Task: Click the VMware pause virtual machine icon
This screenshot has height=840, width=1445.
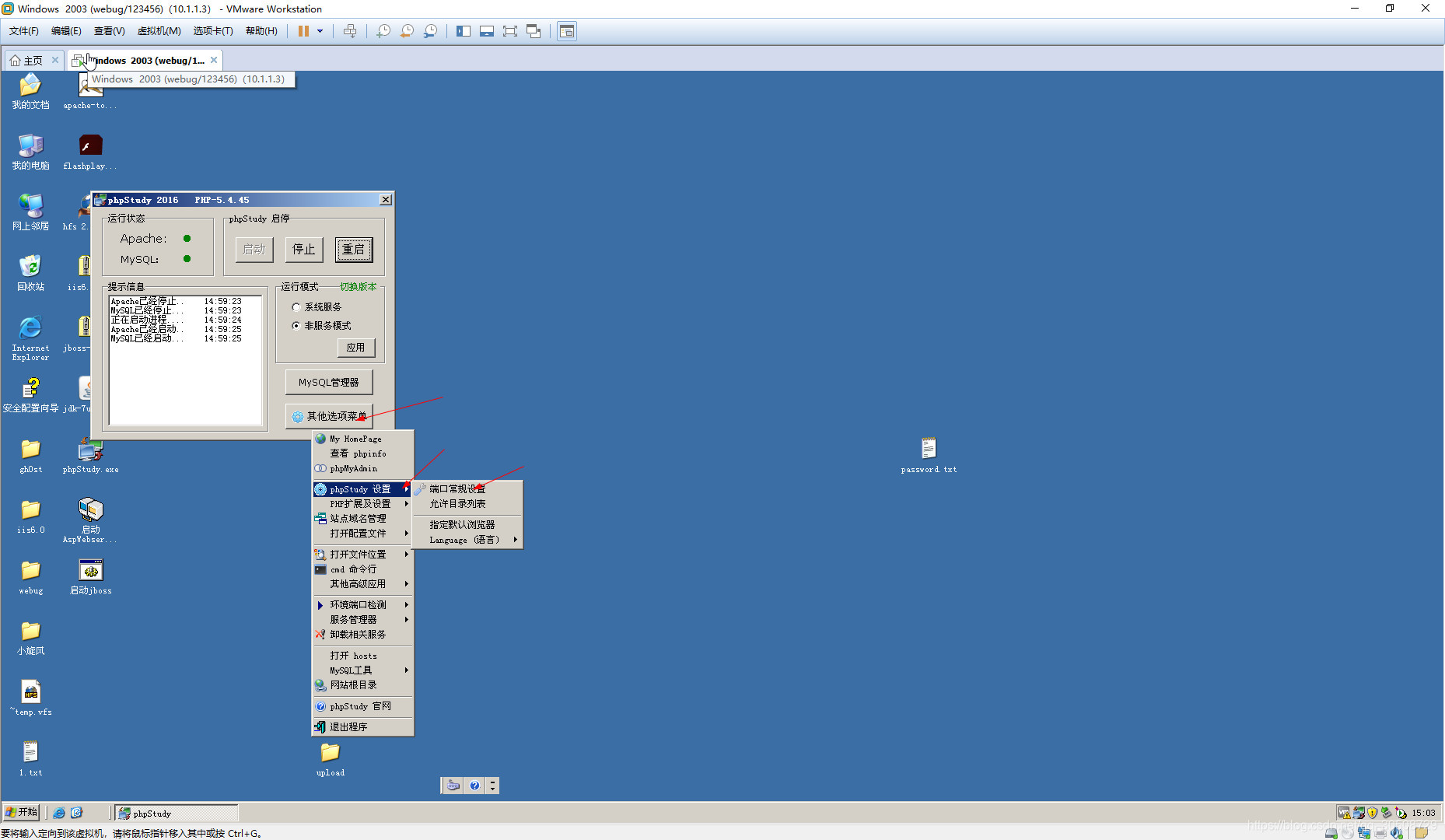Action: (303, 31)
